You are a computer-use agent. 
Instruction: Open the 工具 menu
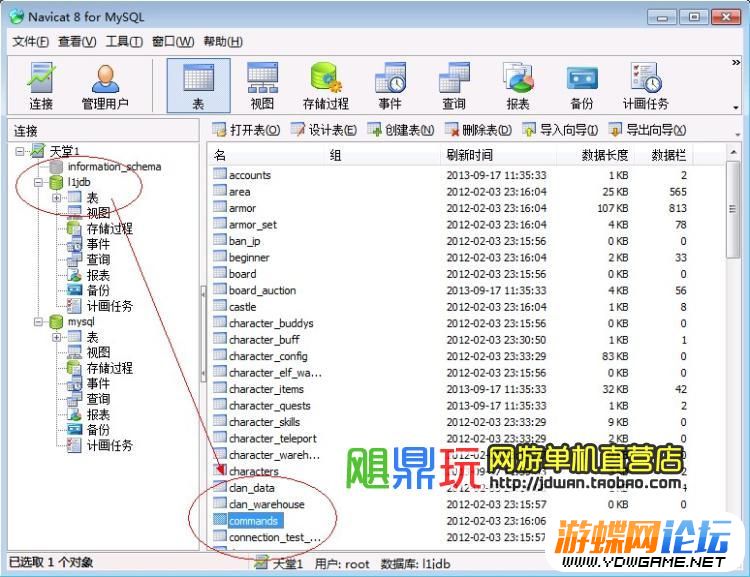tap(124, 42)
